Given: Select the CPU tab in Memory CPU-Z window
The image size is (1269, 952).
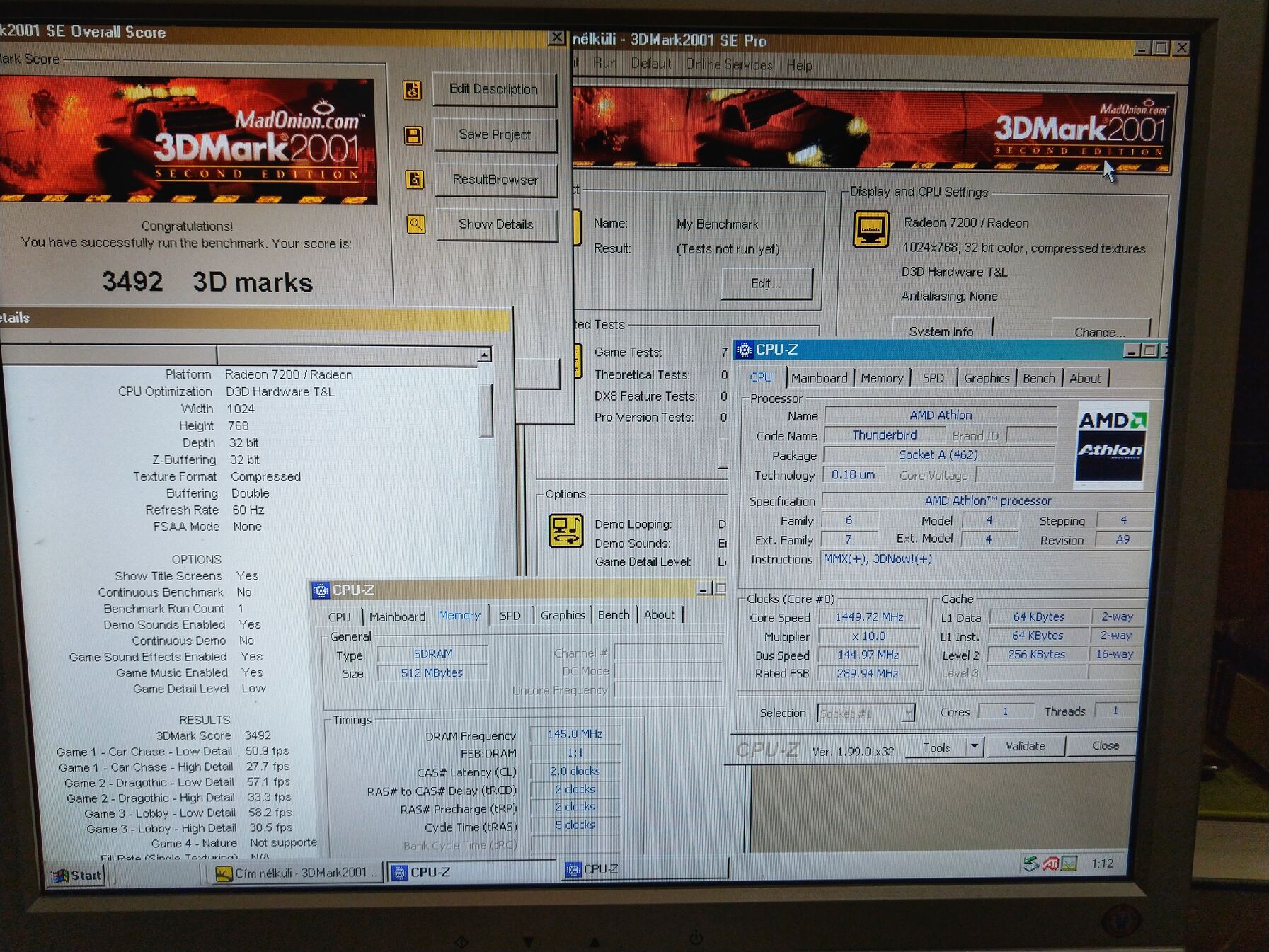Looking at the screenshot, I should 339,616.
